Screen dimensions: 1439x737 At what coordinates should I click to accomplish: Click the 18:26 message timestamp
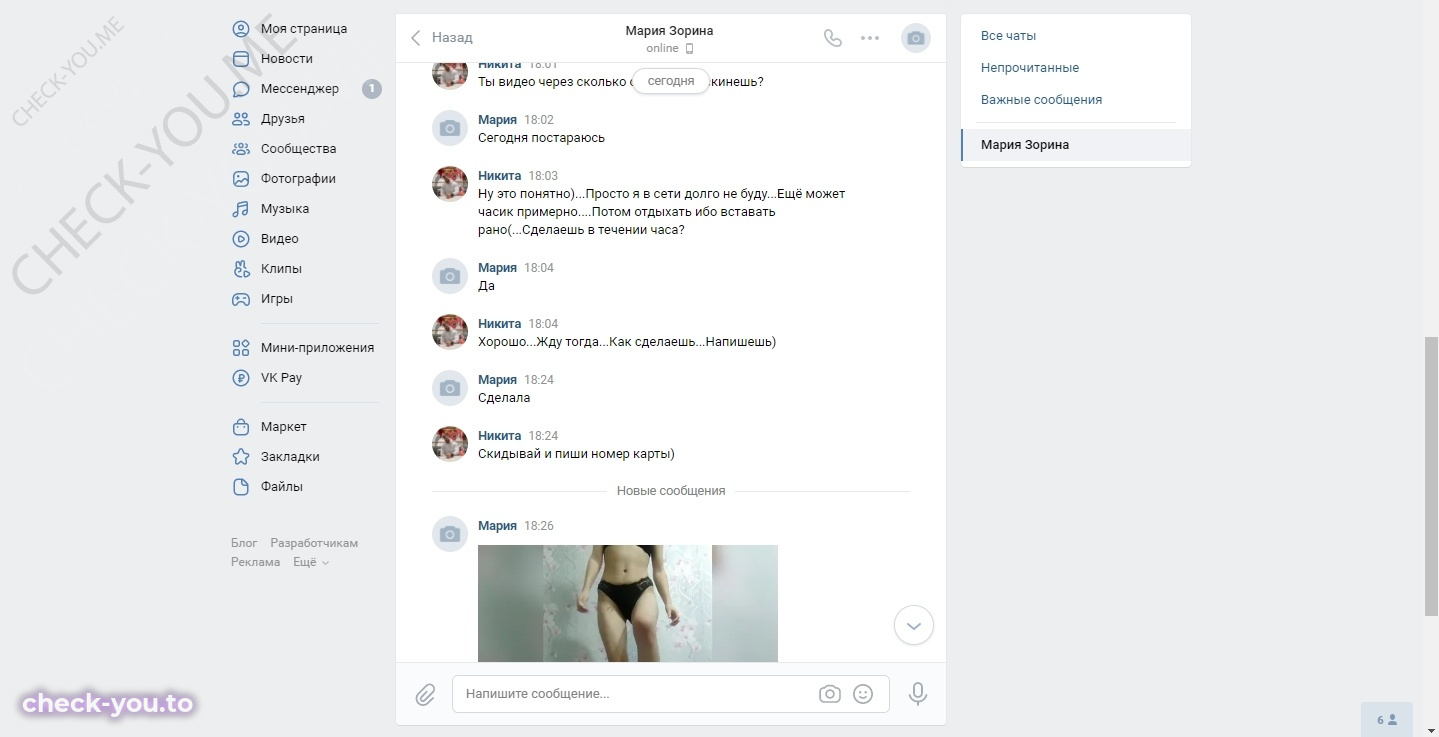pyautogui.click(x=539, y=526)
